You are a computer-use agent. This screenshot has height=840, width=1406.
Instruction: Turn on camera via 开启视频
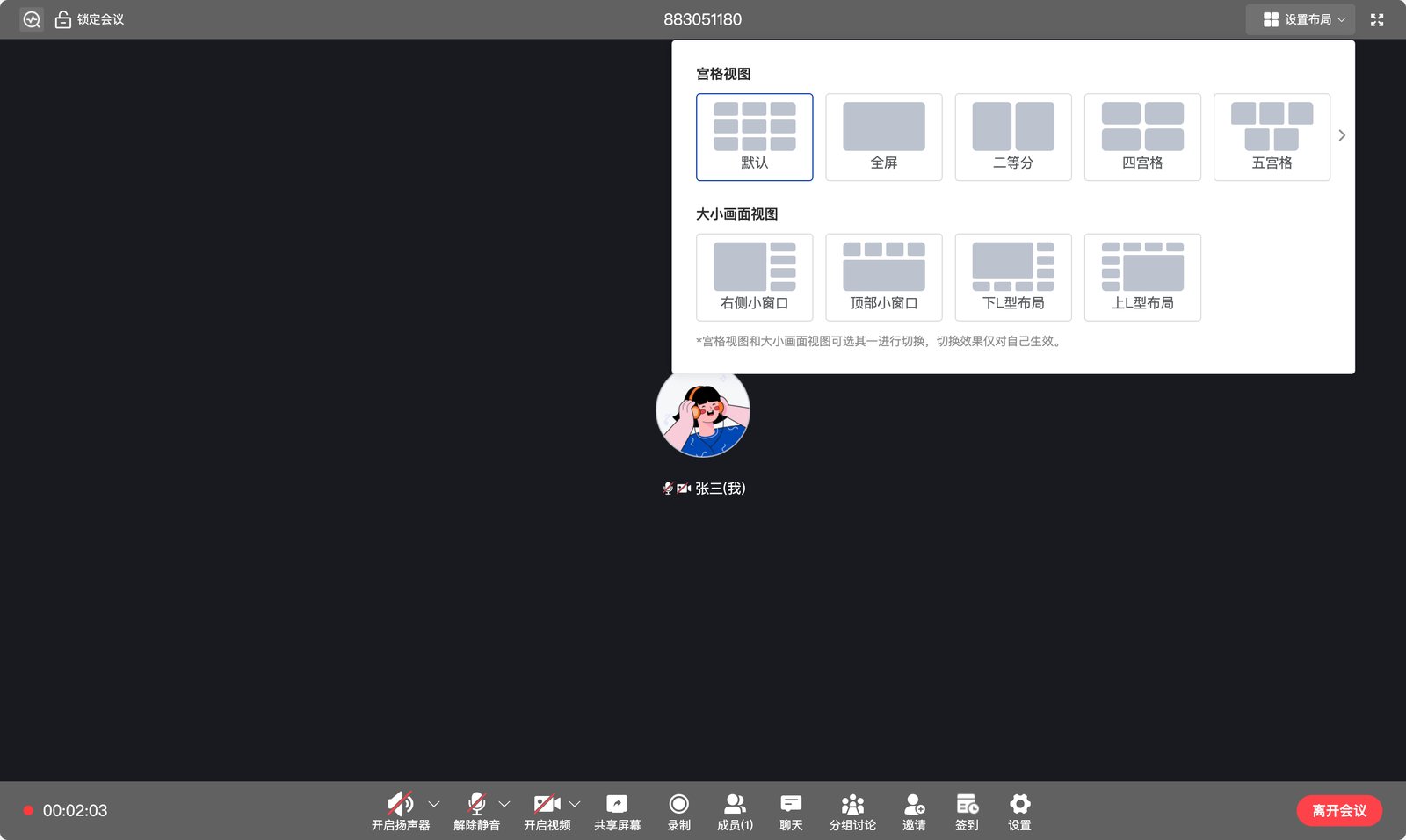(547, 811)
